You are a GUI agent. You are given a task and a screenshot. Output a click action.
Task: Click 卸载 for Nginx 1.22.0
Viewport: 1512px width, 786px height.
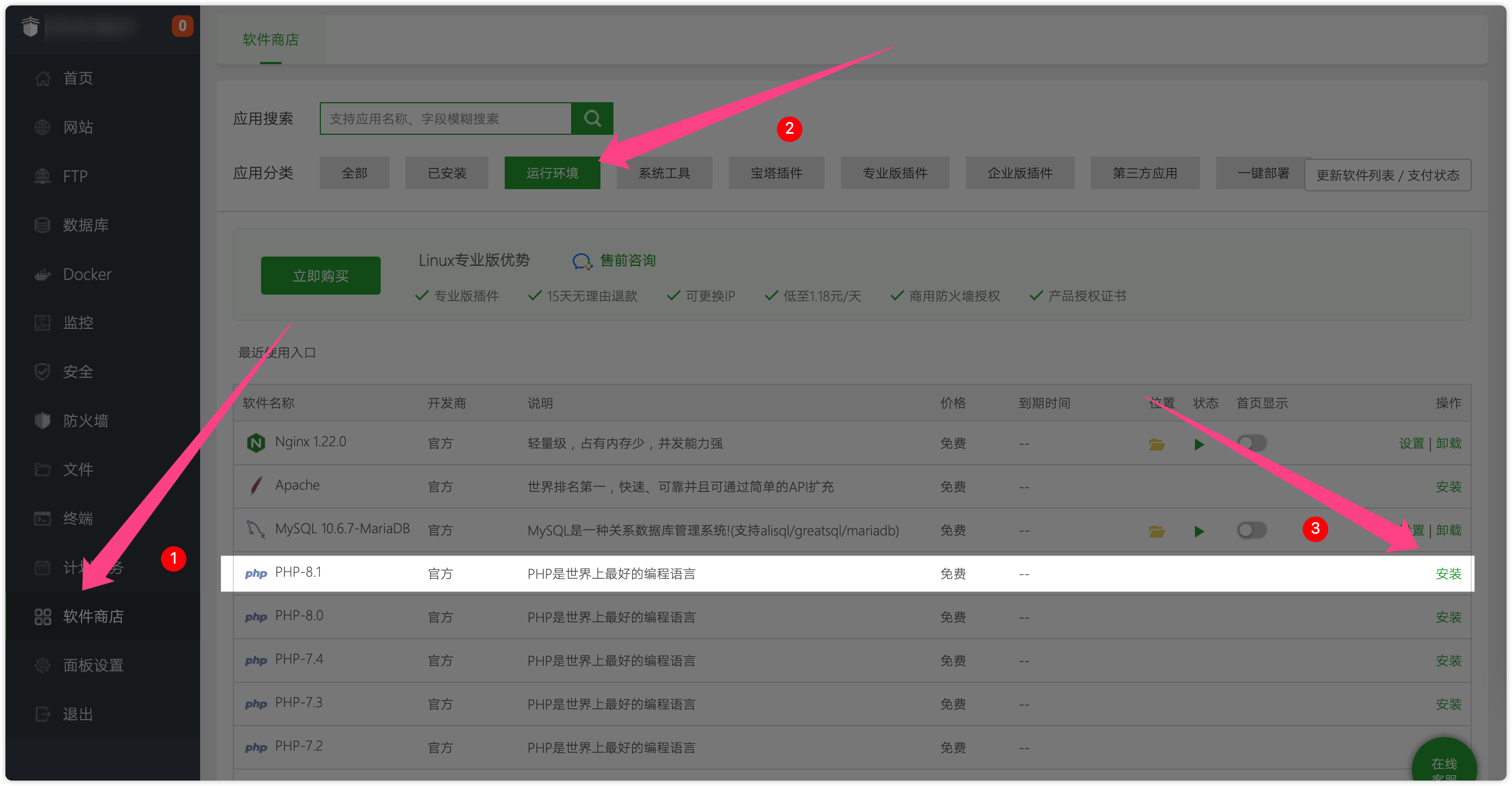coord(1448,444)
